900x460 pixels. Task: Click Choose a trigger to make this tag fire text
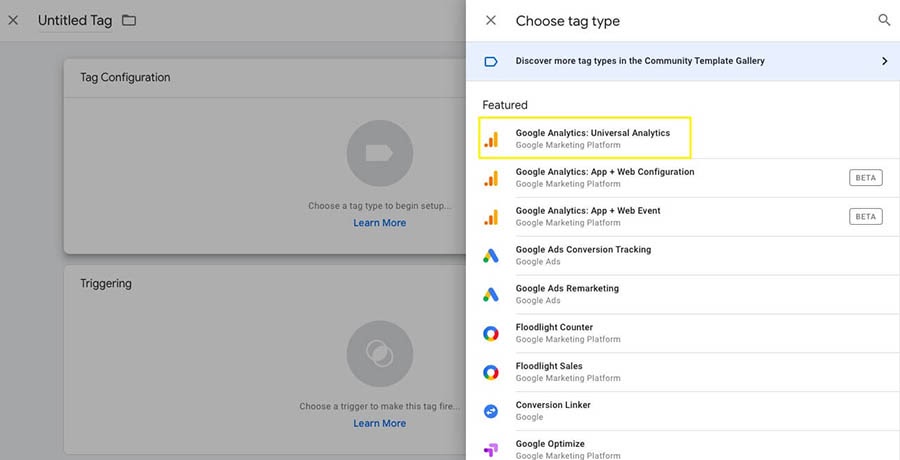379,406
